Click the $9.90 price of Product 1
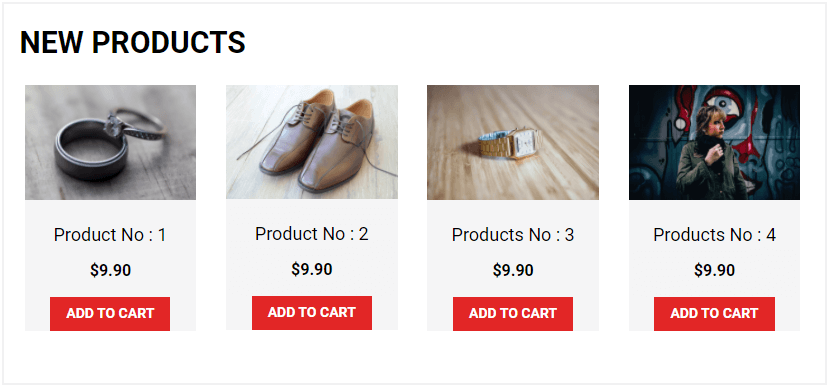This screenshot has width=830, height=387. (110, 271)
